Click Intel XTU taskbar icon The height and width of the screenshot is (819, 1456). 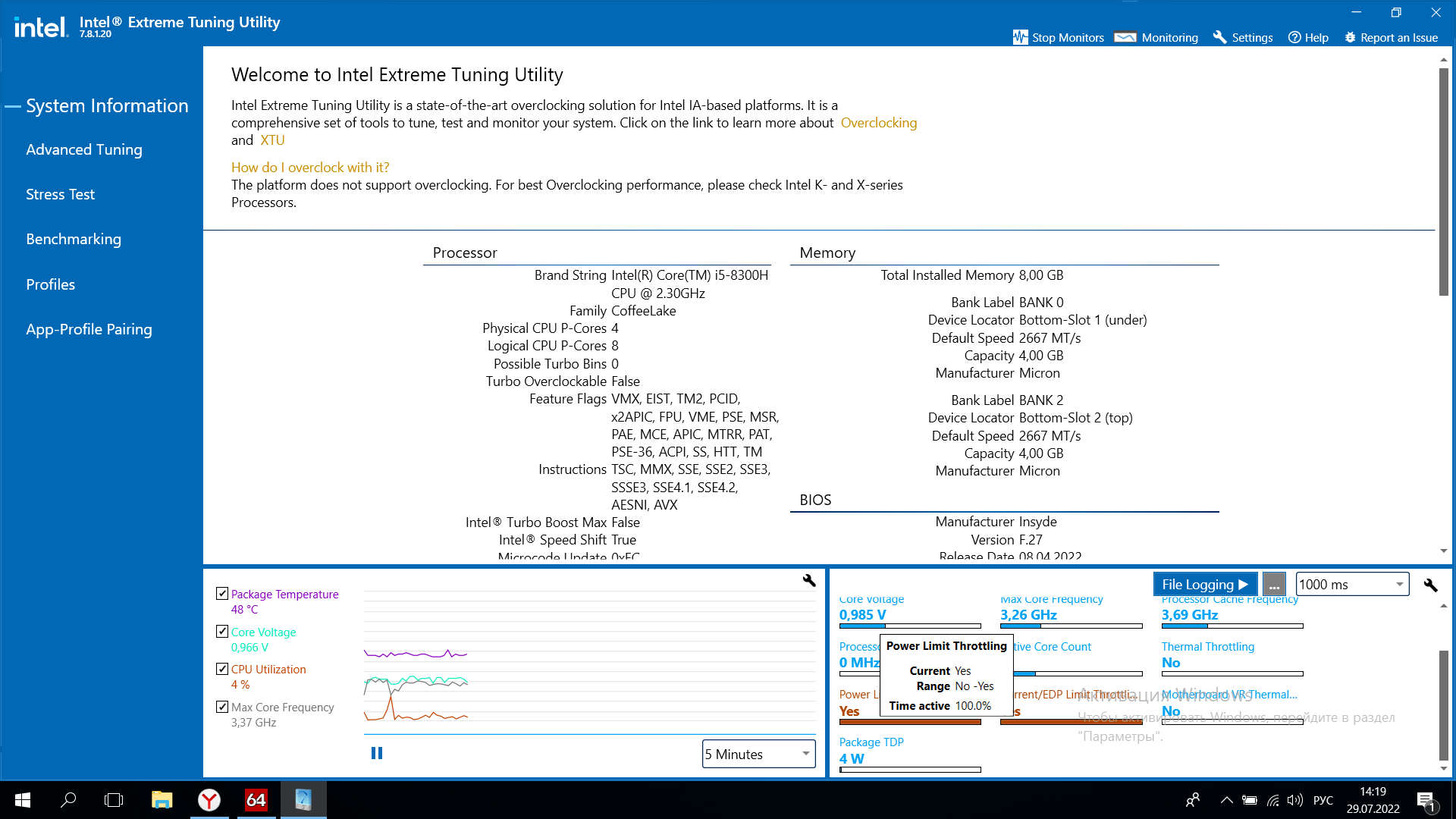click(x=303, y=800)
